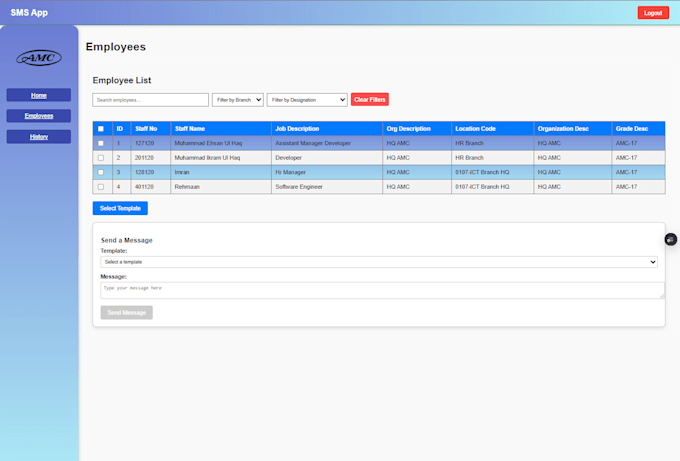Click the Send a Message heading

tap(127, 240)
